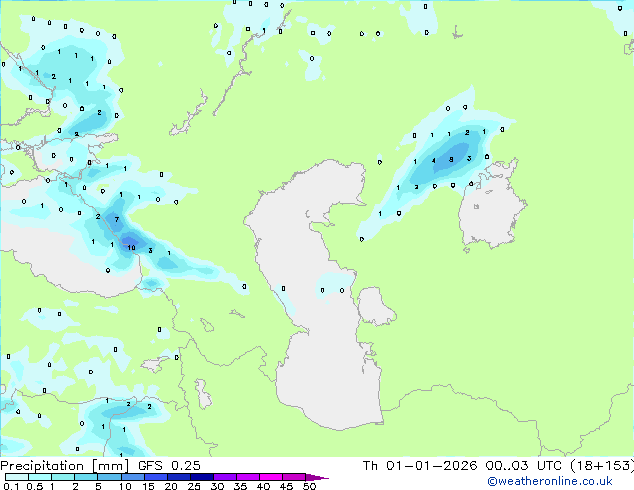Click the '00..03 UTC' time label
The image size is (634, 490).
click(524, 466)
